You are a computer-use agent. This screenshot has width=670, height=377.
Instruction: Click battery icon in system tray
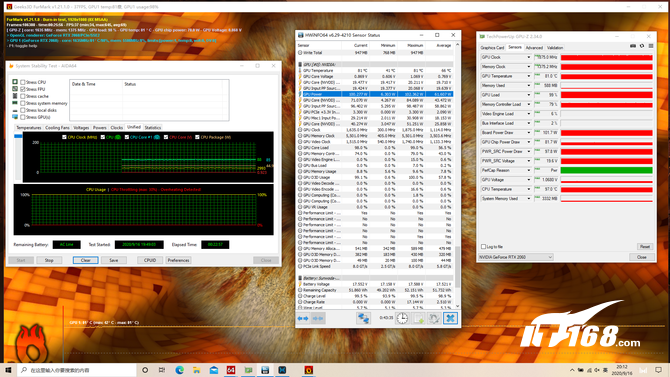(581, 370)
